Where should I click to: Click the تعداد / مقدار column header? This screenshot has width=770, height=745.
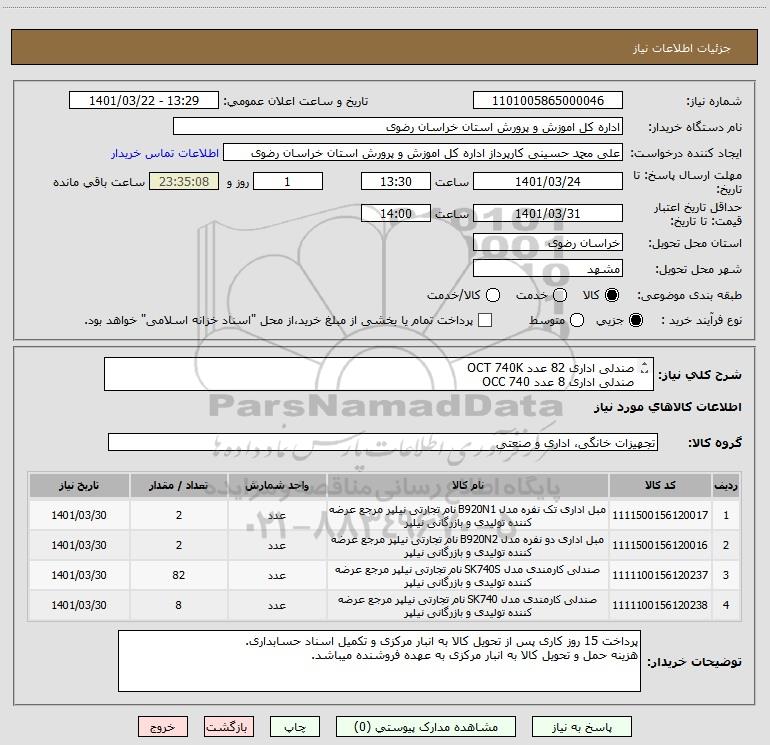[x=178, y=486]
